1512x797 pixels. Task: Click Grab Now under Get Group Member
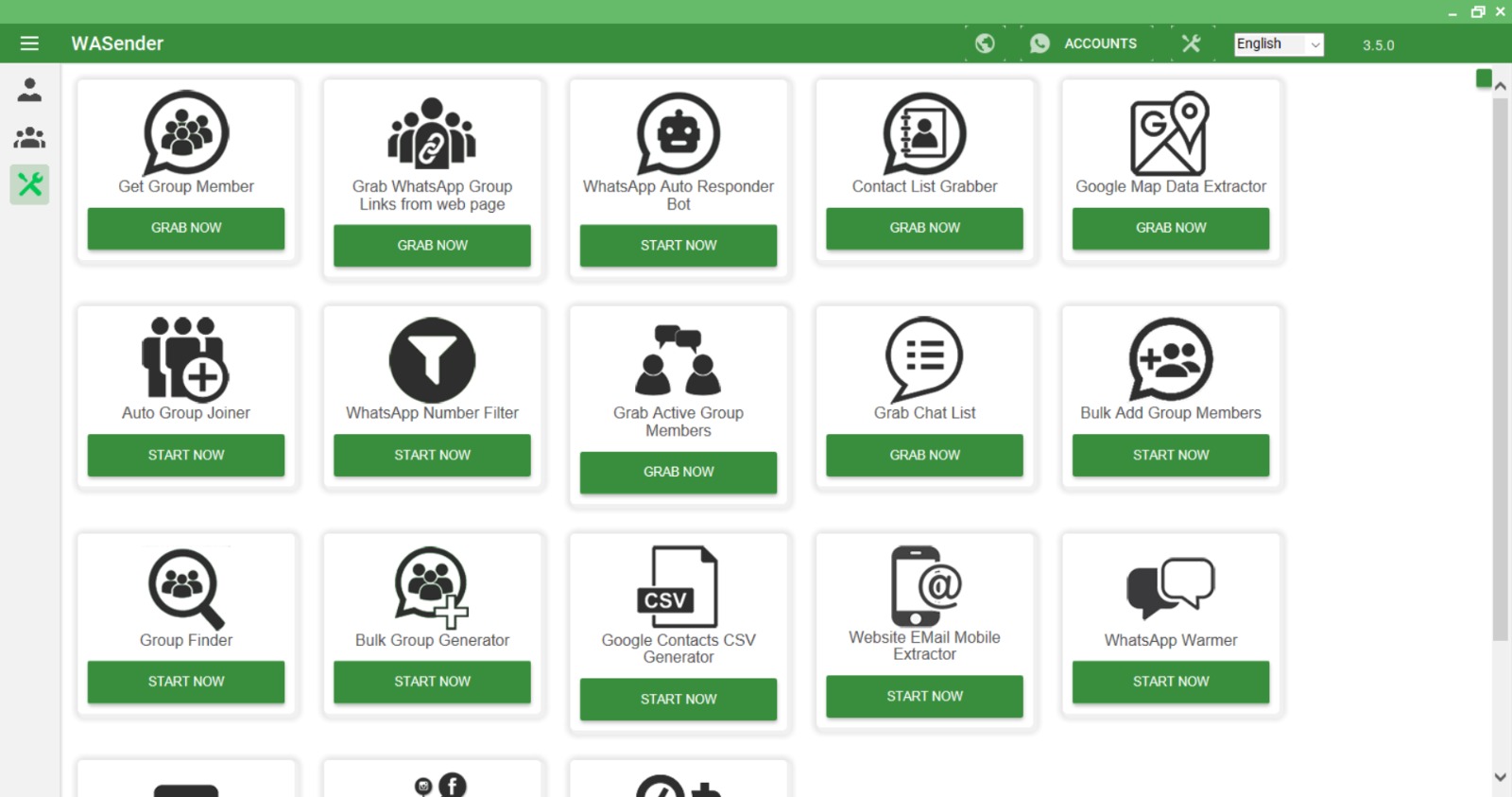pyautogui.click(x=186, y=228)
